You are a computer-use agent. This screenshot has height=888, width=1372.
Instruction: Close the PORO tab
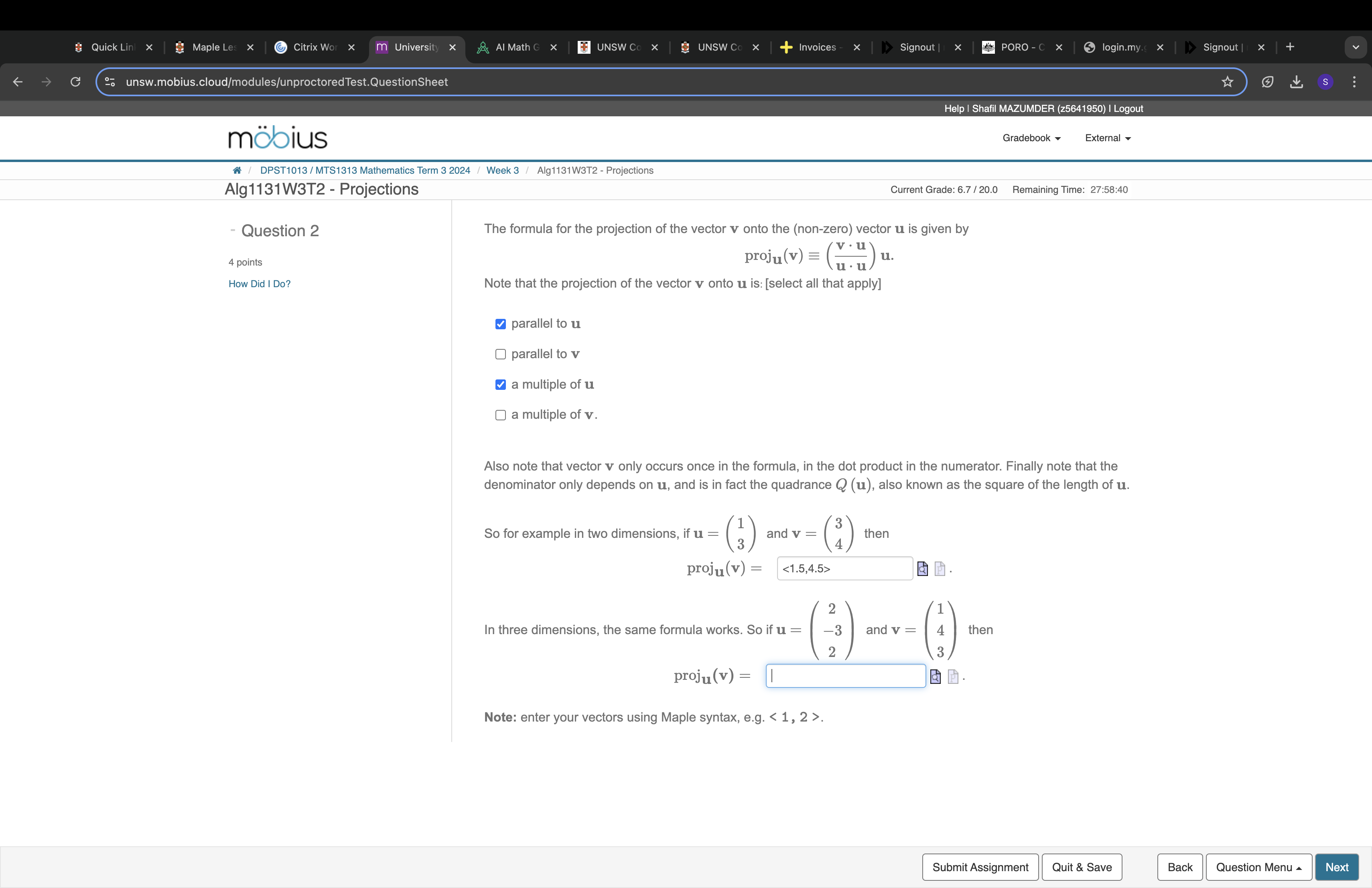[x=1059, y=47]
